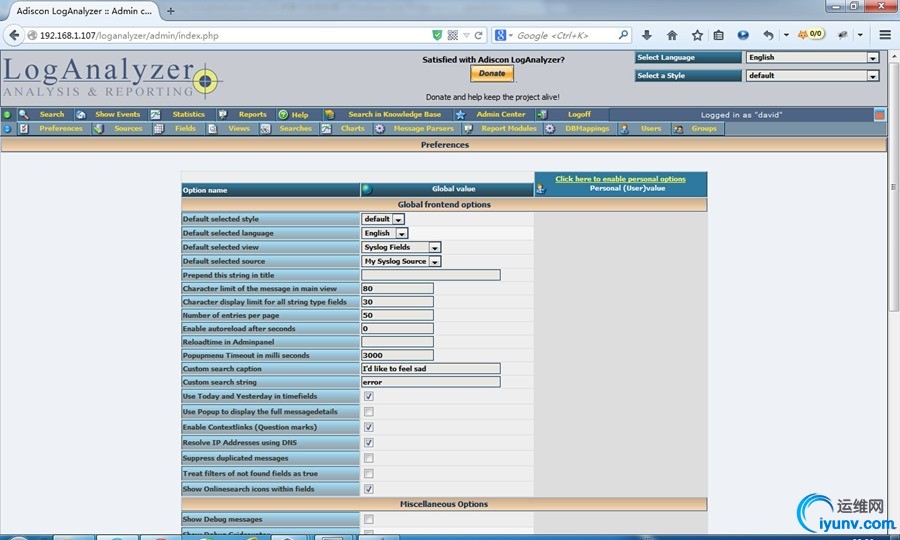The height and width of the screenshot is (540, 900).
Task: Reload the page with the refresh icon
Action: coord(478,35)
